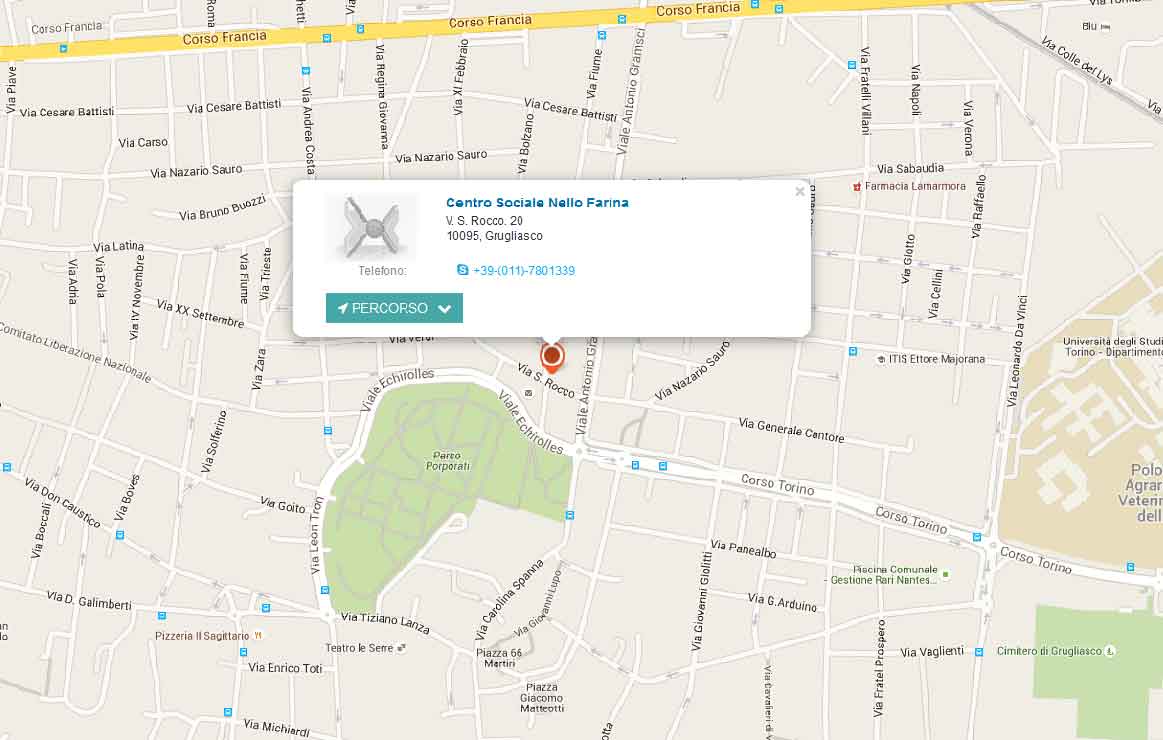The image size is (1163, 740).
Task: Click the Blu hotel icon
Action: coord(1106,27)
